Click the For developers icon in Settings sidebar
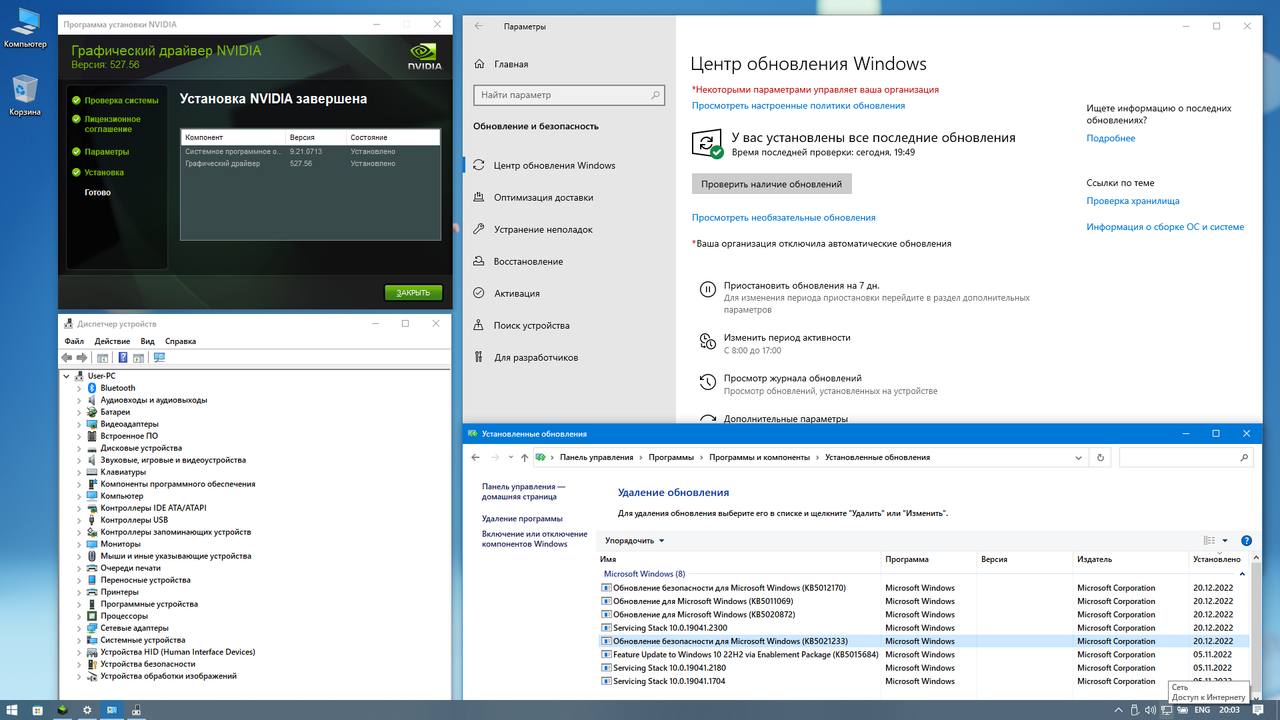This screenshot has width=1280, height=720. tap(479, 358)
